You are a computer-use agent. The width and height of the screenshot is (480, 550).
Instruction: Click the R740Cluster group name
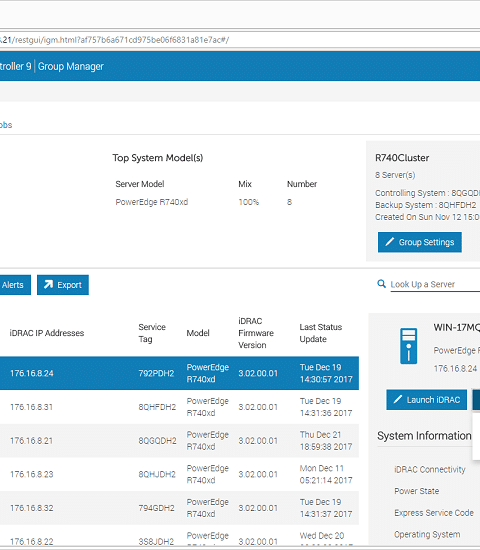click(x=402, y=158)
